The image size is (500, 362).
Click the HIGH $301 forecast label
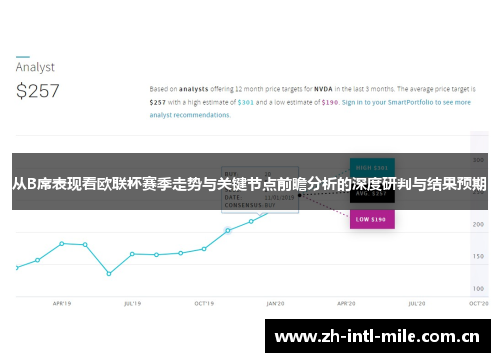tap(372, 168)
